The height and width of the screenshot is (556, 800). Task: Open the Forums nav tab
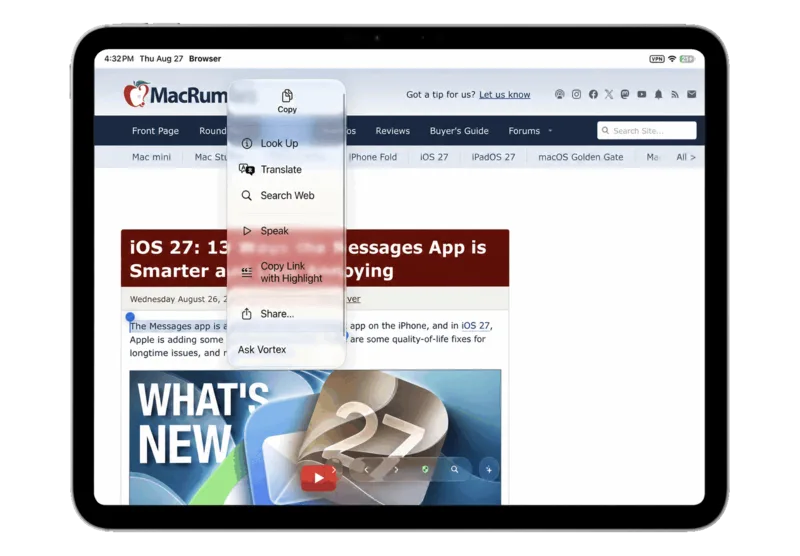click(x=523, y=131)
